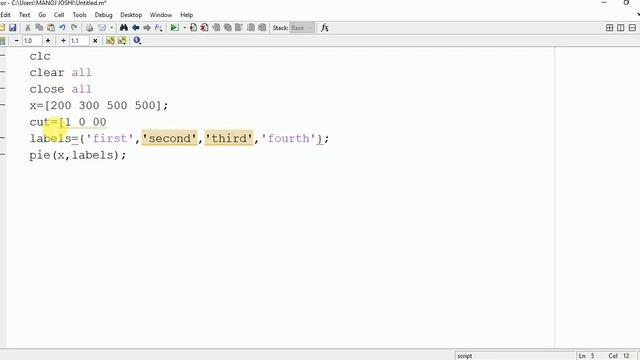Go forward with the gray arrow
Viewport: 640px width, 360px height.
[147, 28]
